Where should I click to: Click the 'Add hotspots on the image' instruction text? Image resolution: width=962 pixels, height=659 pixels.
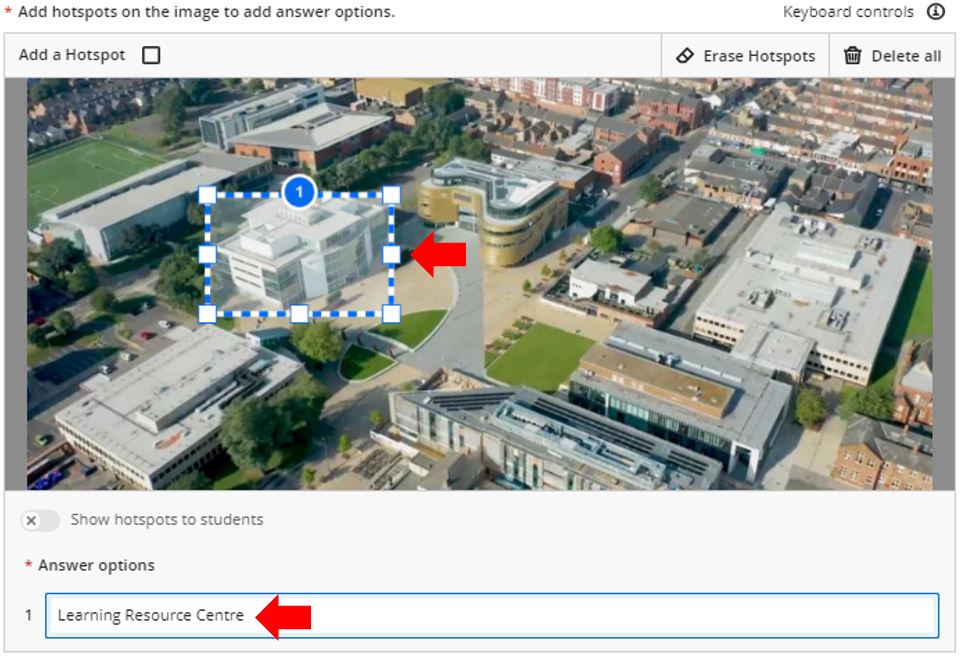pyautogui.click(x=206, y=12)
